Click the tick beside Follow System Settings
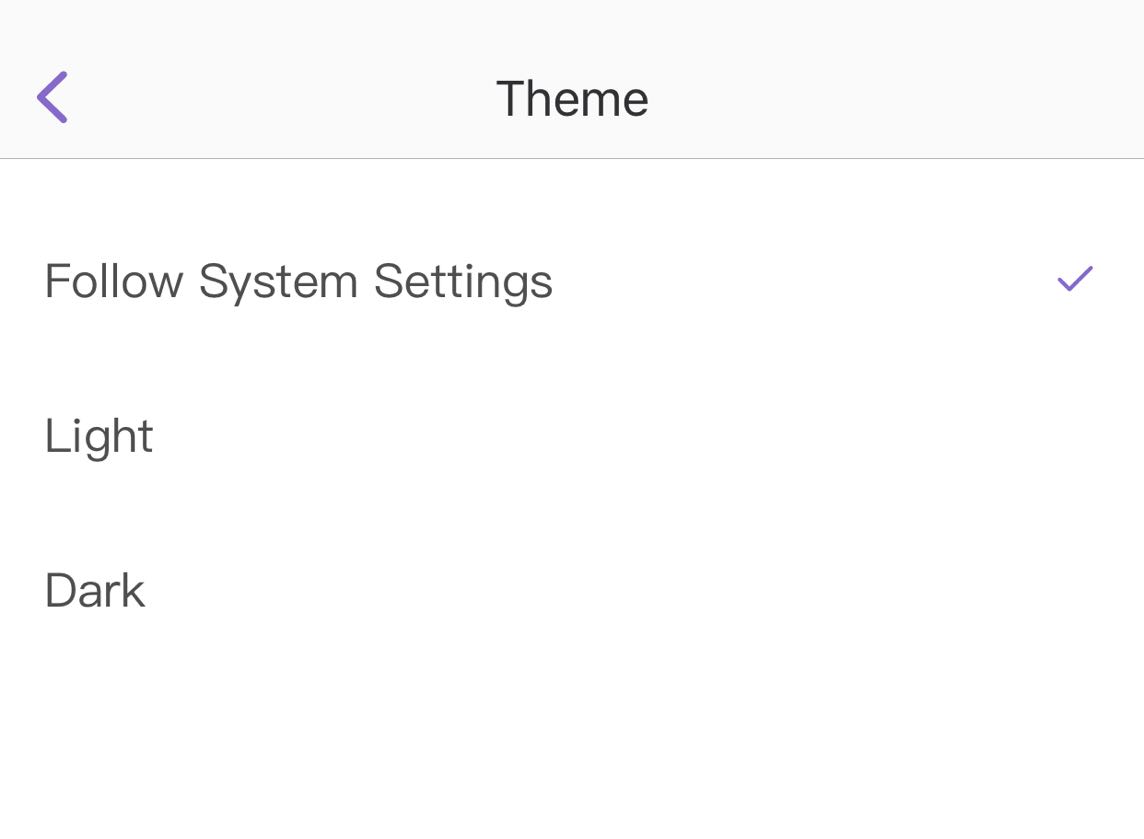The width and height of the screenshot is (1144, 839). coord(1075,280)
